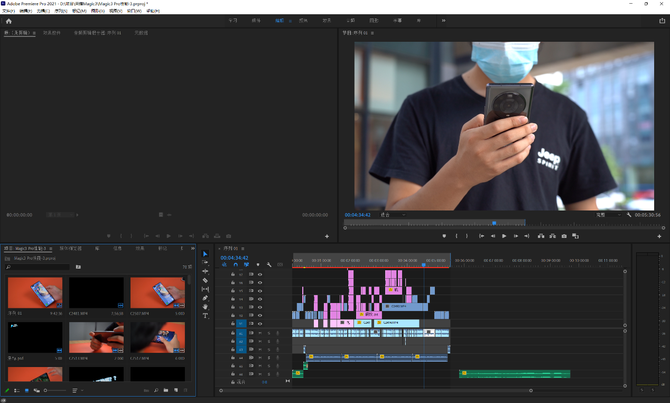The image size is (670, 403).
Task: Open the File menu in the menu bar
Action: [x=9, y=11]
